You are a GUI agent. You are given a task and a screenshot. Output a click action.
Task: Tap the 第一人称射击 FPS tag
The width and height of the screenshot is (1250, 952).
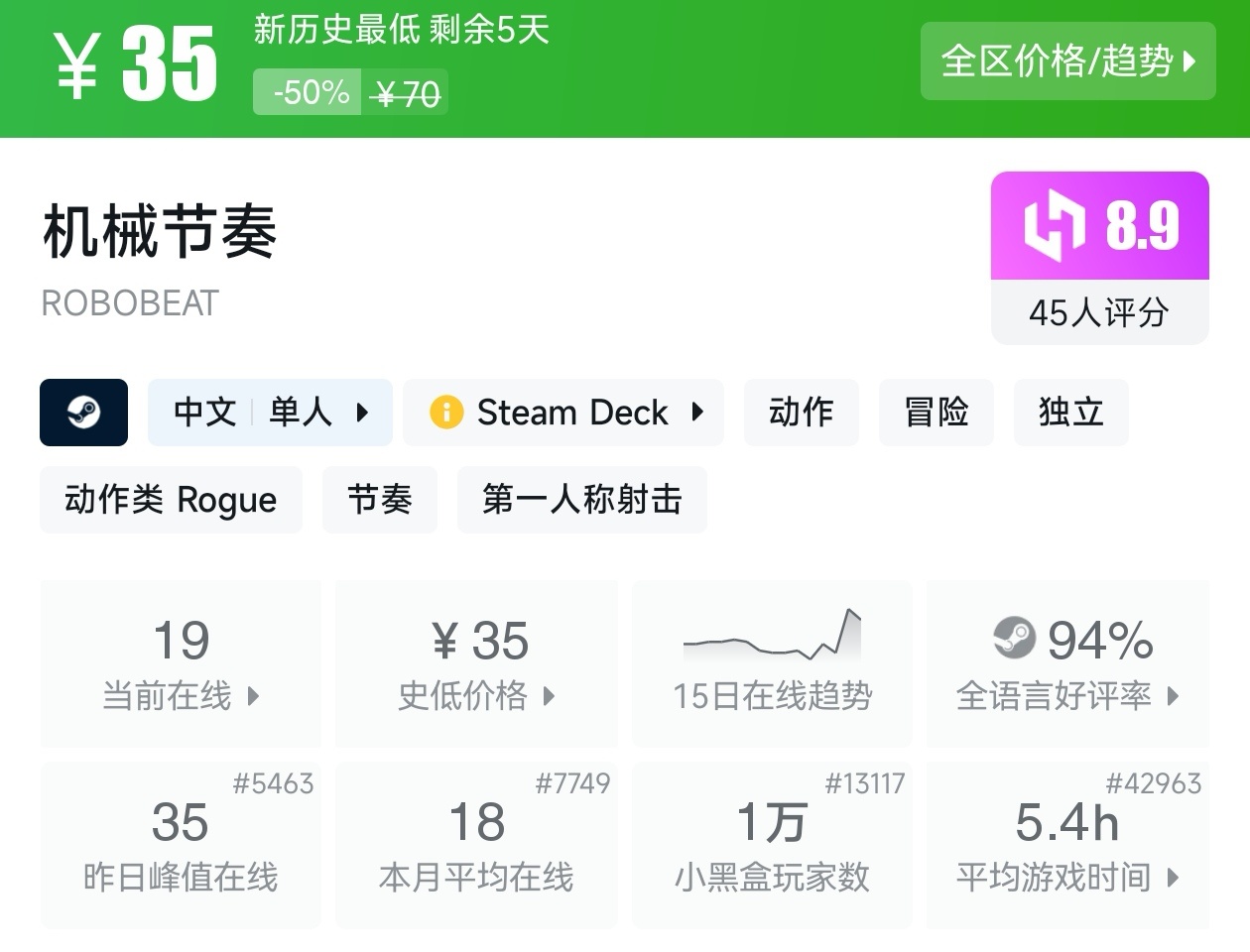[581, 500]
